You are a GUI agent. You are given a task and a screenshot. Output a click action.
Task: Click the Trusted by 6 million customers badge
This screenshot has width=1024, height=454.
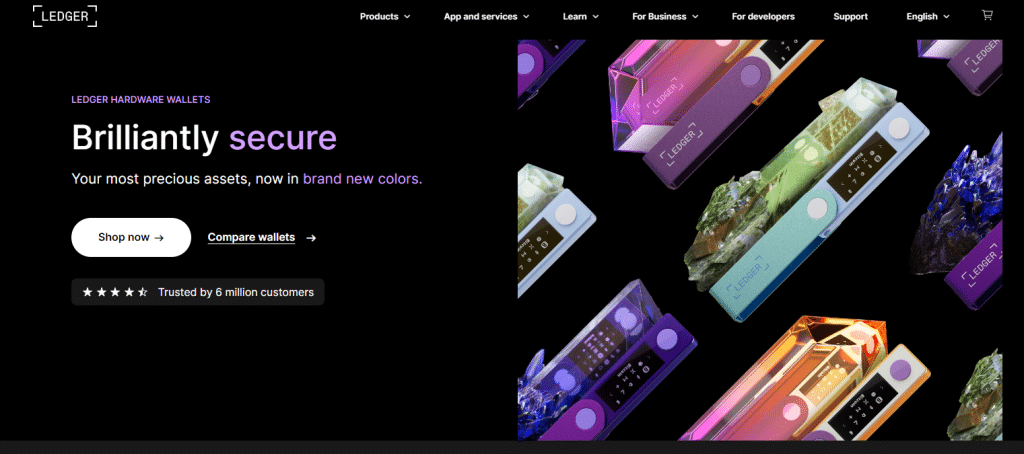197,292
